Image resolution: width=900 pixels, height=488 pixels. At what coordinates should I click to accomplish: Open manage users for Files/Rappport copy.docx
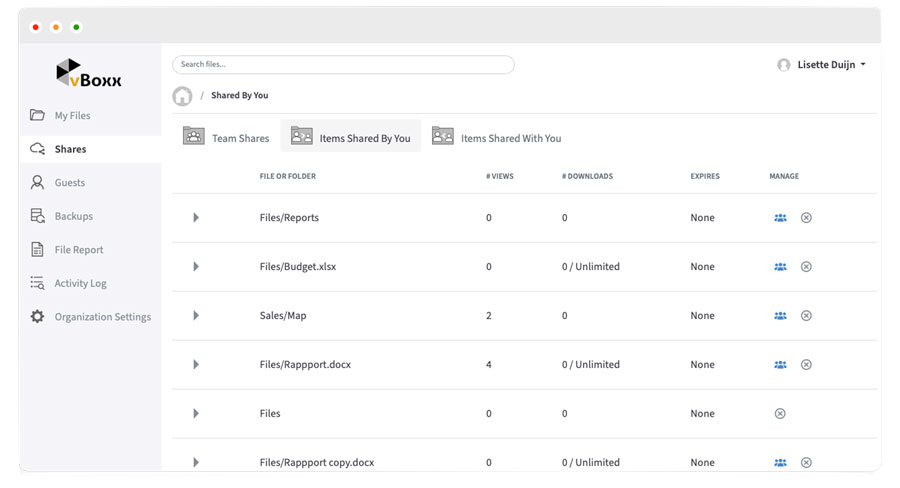click(x=780, y=463)
